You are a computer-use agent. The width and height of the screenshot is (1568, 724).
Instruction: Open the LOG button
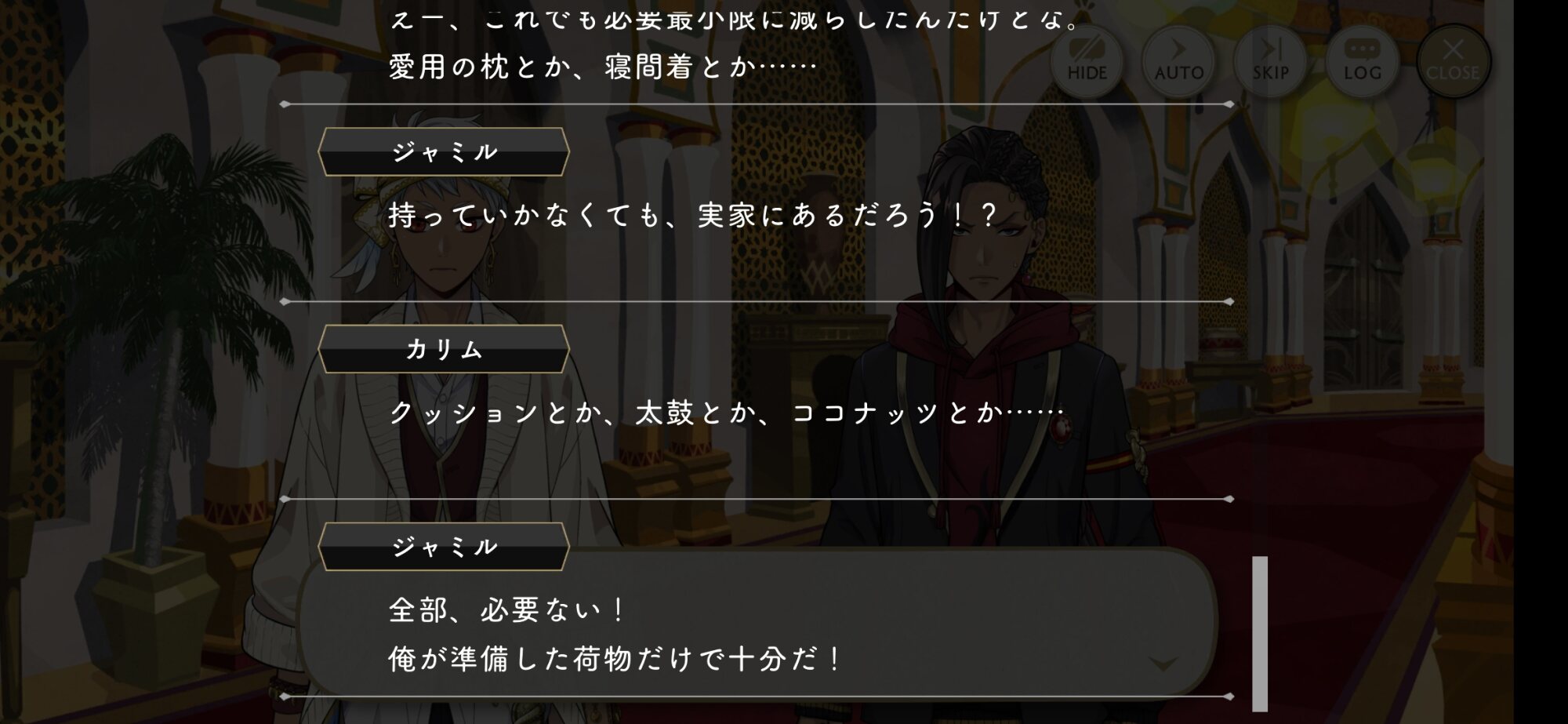[x=1362, y=60]
